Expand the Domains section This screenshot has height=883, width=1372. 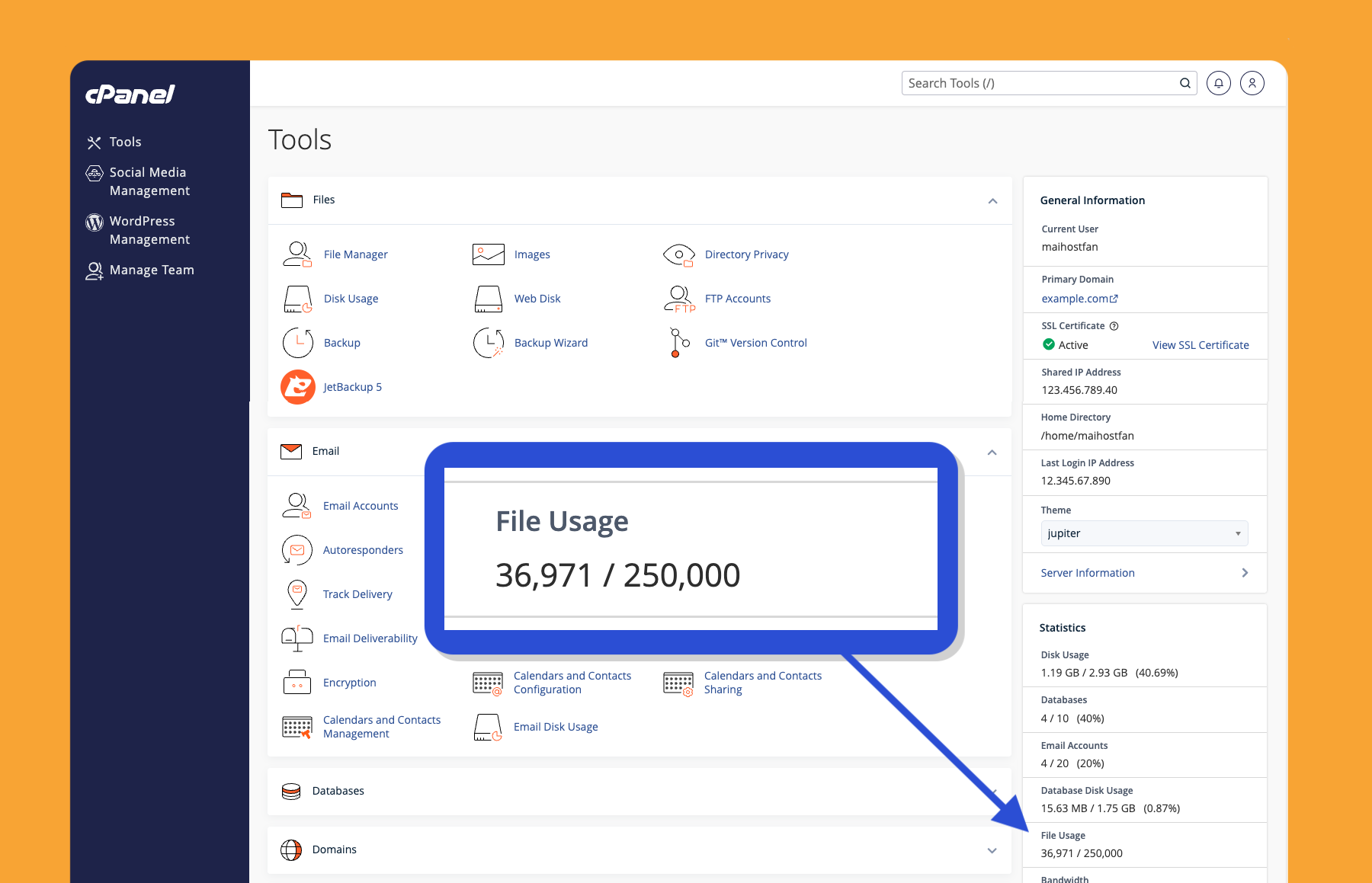pos(992,850)
